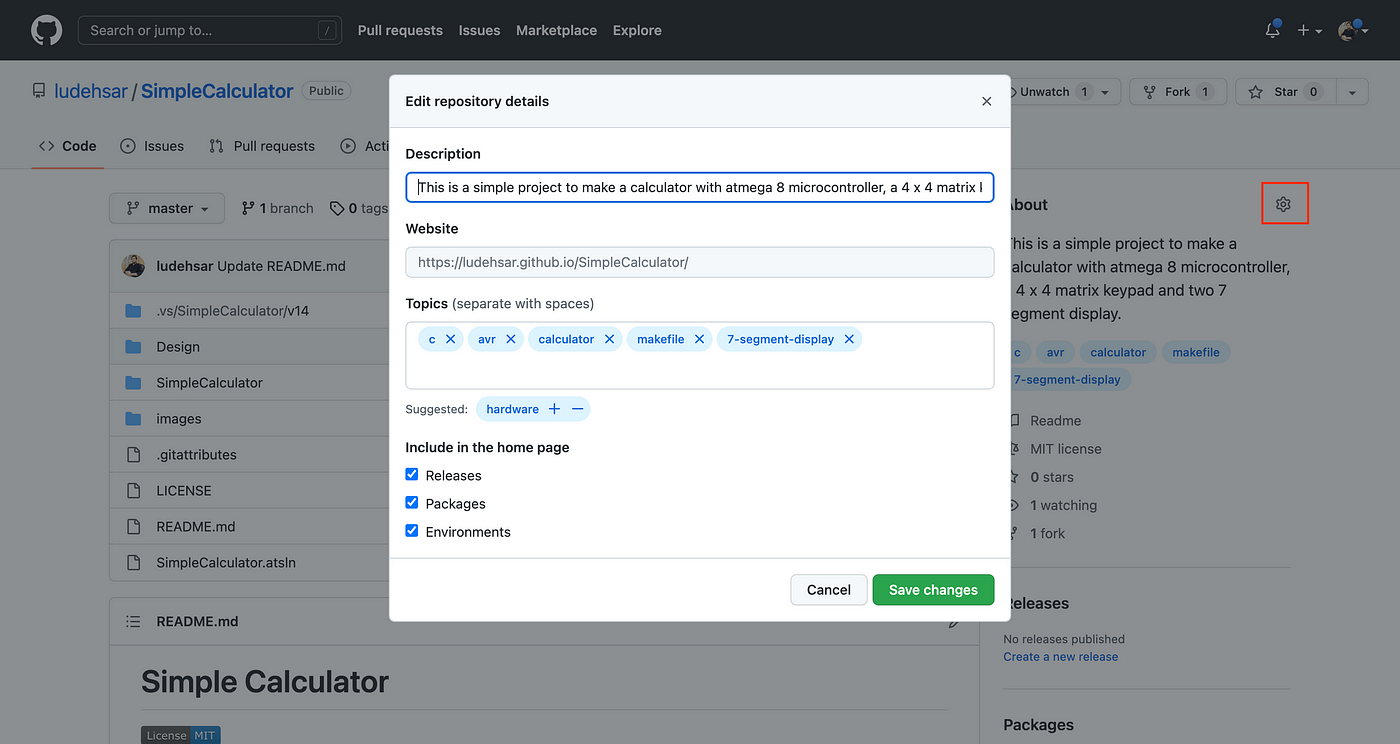The image size is (1400, 744).
Task: Remove the 'calculator' topic tag
Action: click(609, 339)
